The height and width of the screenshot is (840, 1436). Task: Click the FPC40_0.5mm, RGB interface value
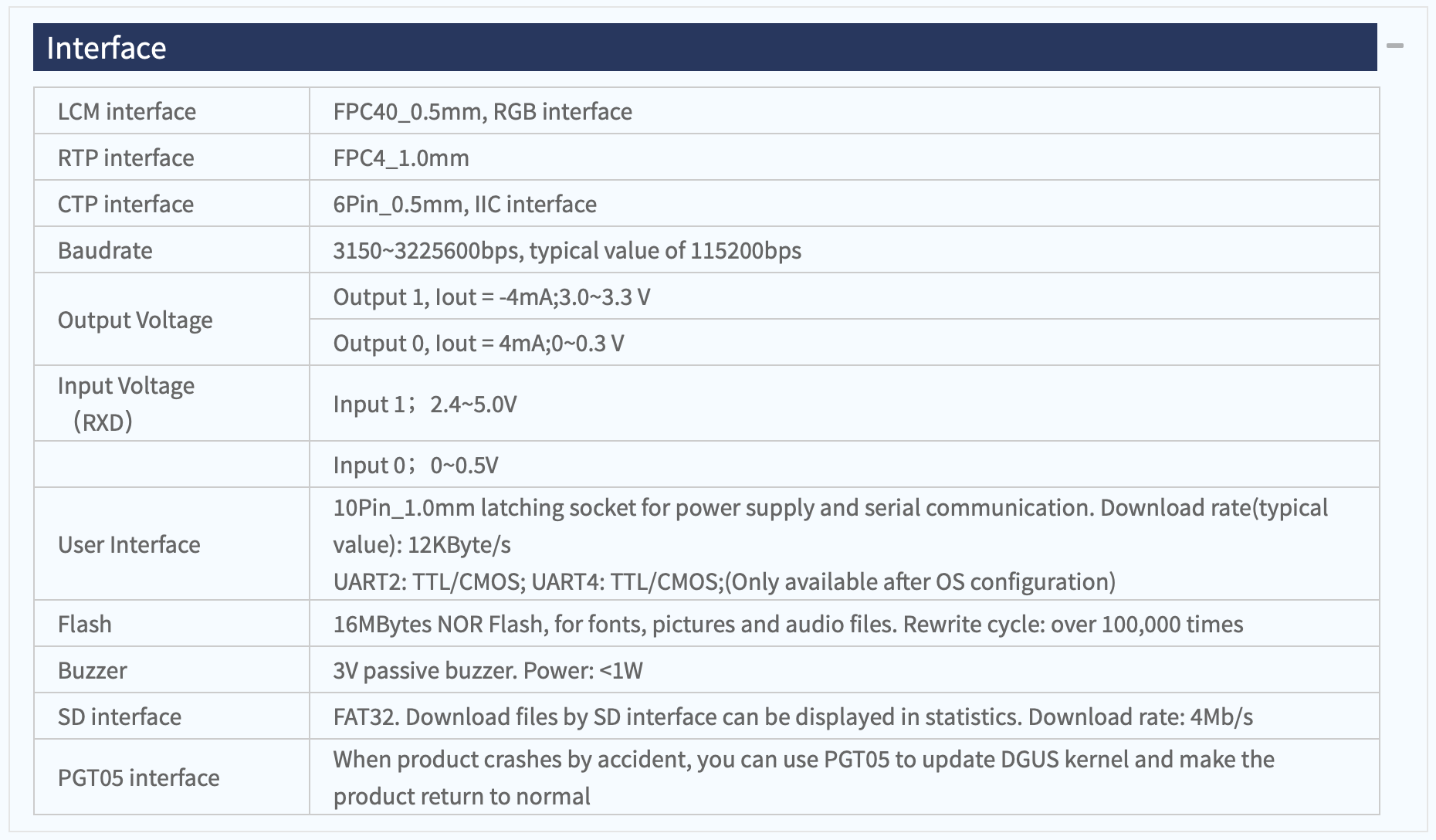tap(483, 111)
